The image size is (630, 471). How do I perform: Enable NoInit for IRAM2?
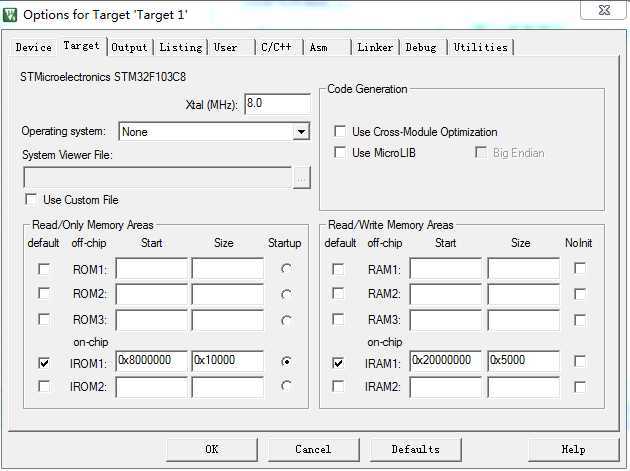click(580, 387)
